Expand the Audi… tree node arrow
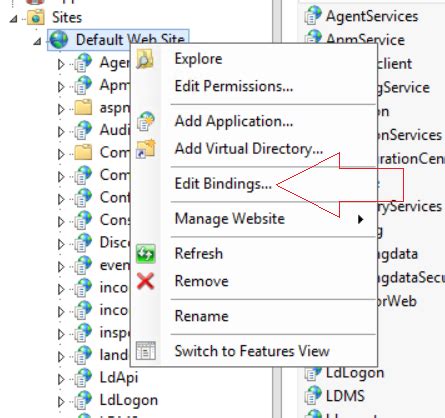 coord(61,131)
